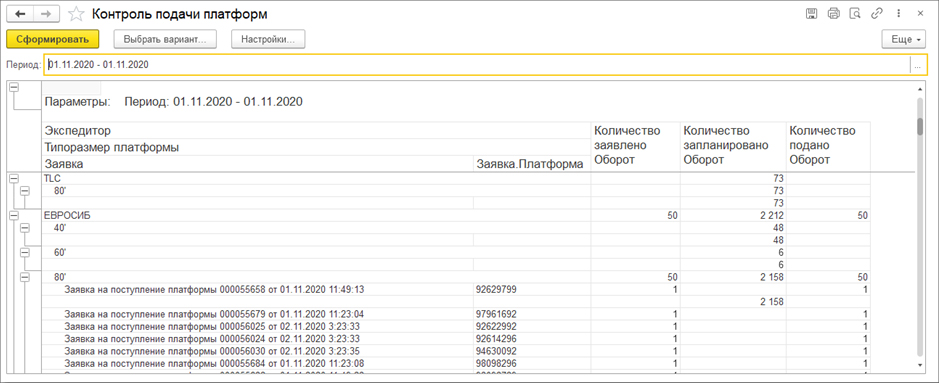Select platform number 92622992
Viewport: 939px width, 383px height.
click(x=496, y=327)
